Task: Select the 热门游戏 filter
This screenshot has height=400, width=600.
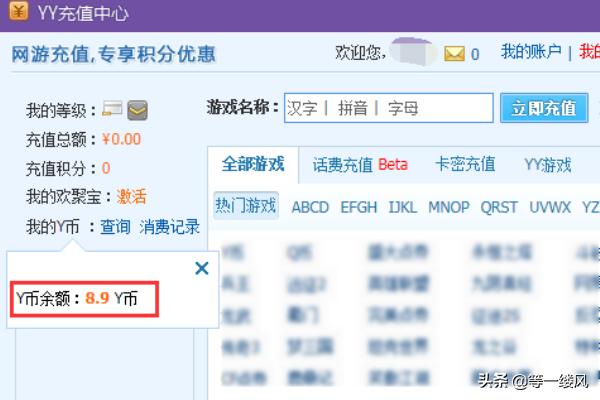Action: click(x=246, y=206)
